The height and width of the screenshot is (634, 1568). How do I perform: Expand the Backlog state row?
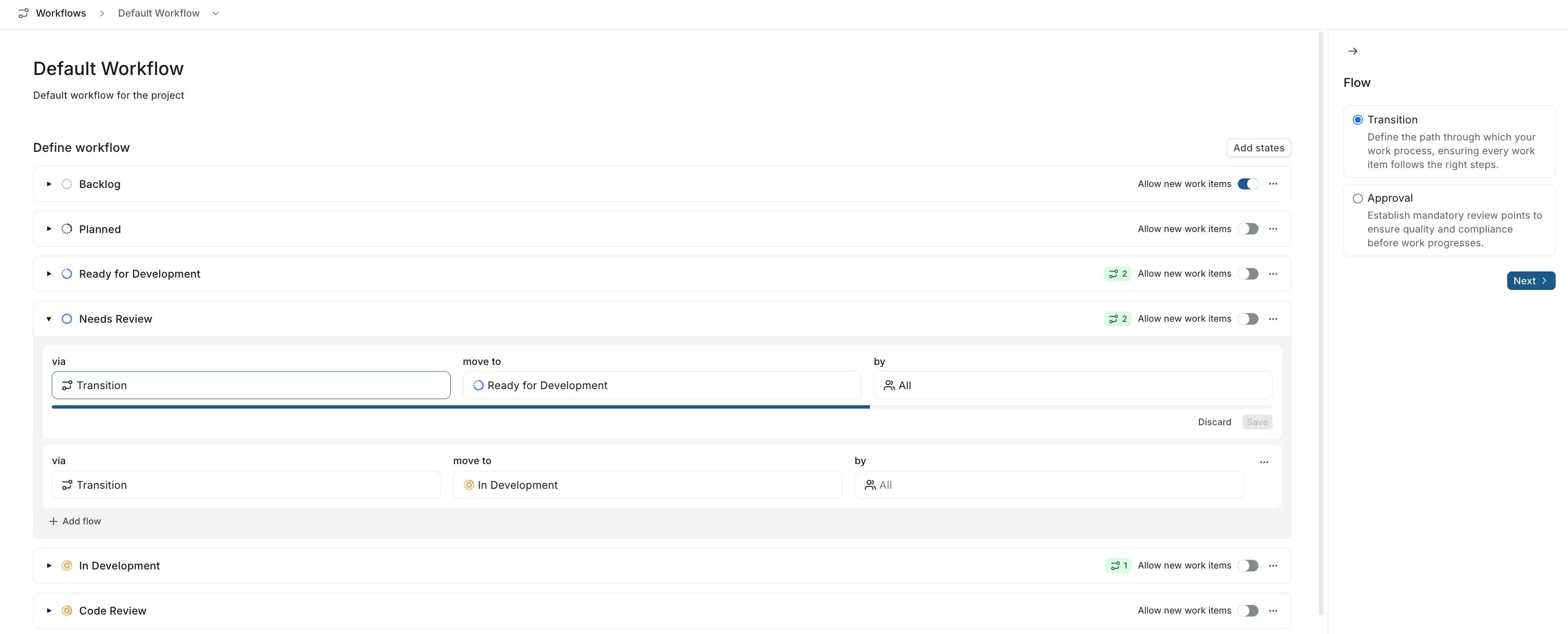(x=49, y=184)
